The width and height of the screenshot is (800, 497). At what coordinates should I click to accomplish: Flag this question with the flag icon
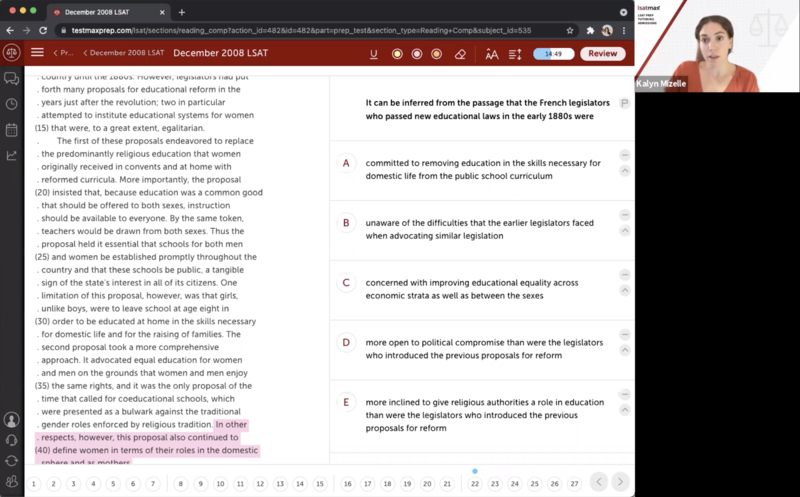point(625,103)
